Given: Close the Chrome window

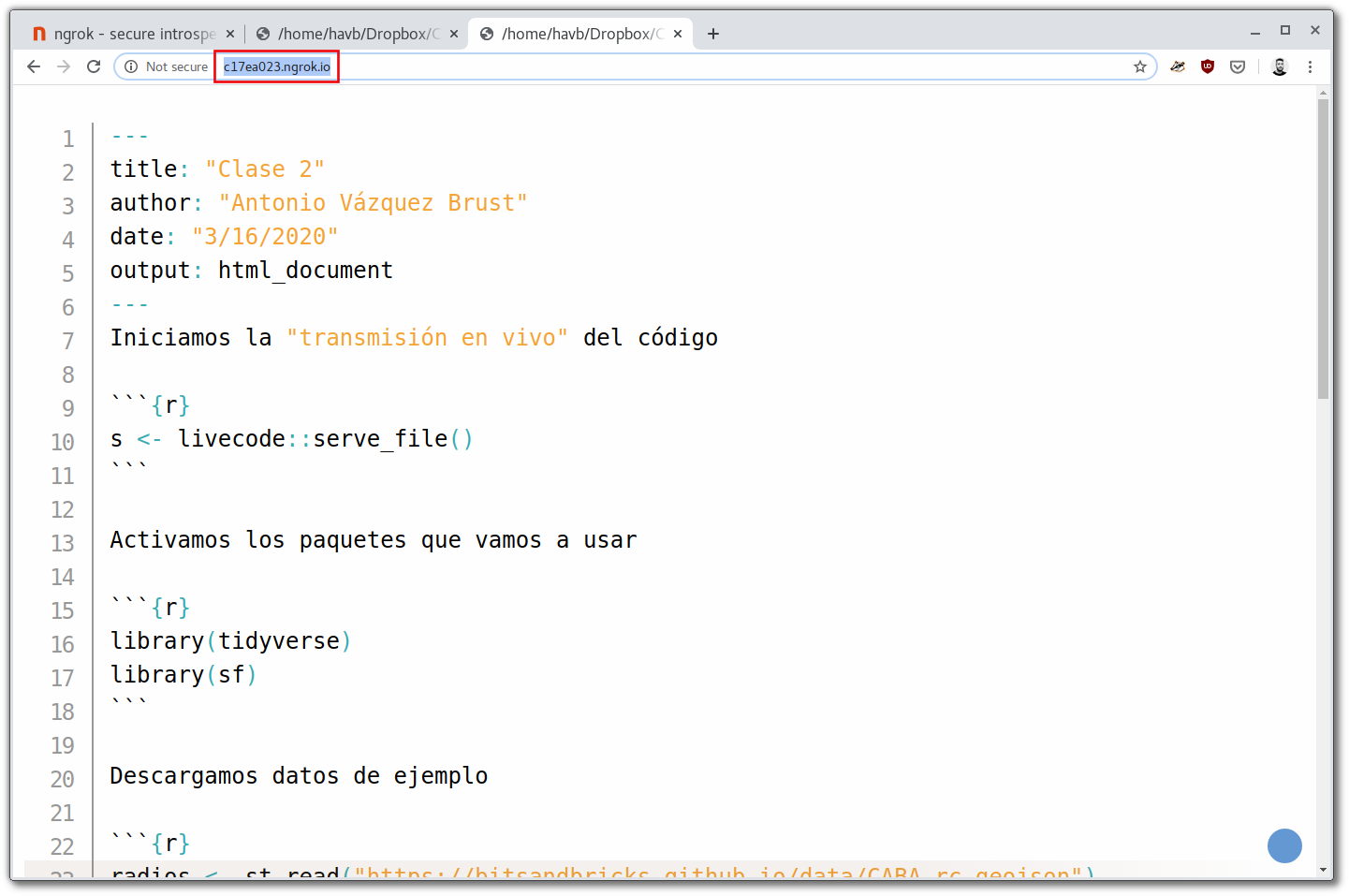Looking at the screenshot, I should (x=1315, y=31).
